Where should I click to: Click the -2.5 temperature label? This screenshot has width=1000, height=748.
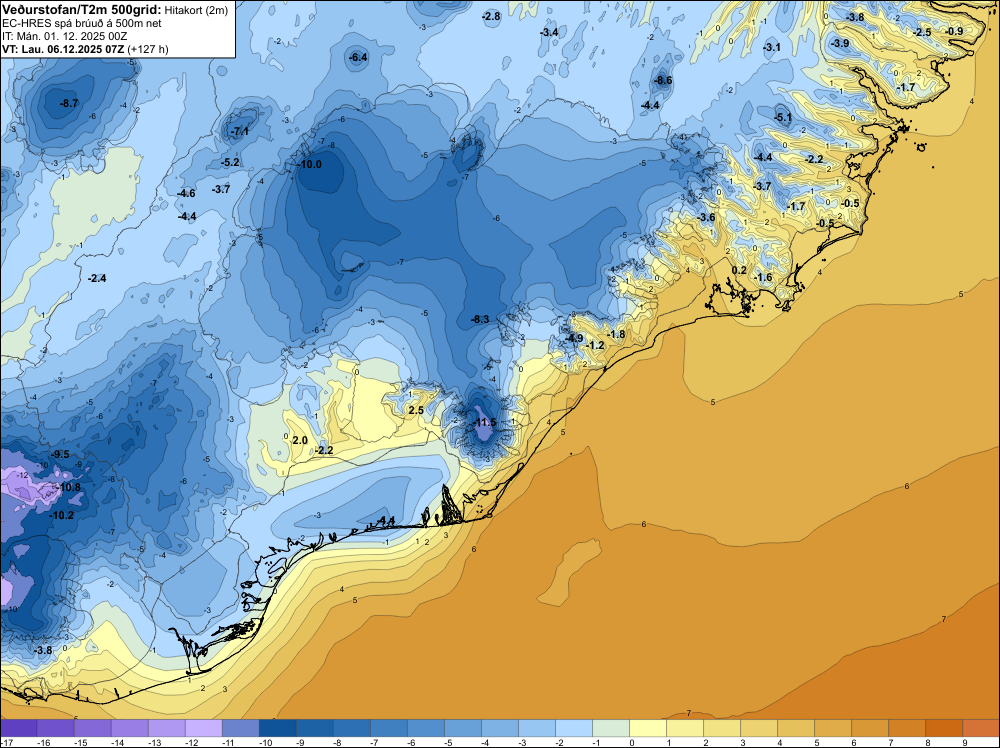(x=922, y=32)
